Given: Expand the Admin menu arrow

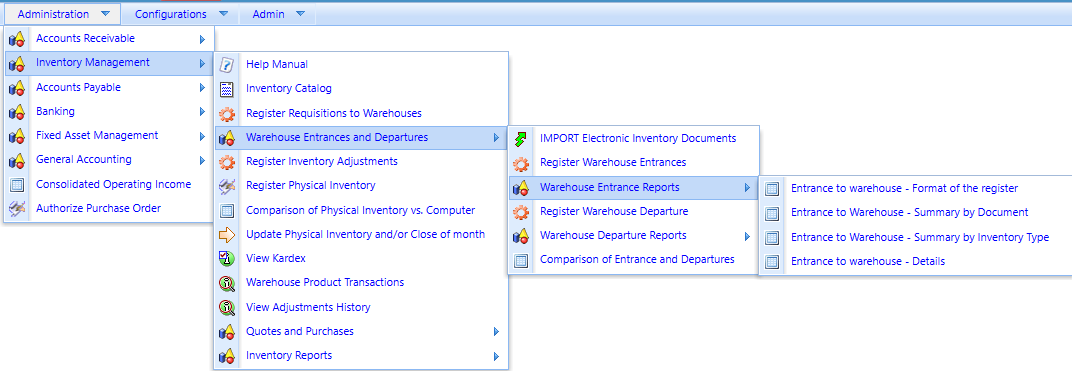Looking at the screenshot, I should point(301,14).
